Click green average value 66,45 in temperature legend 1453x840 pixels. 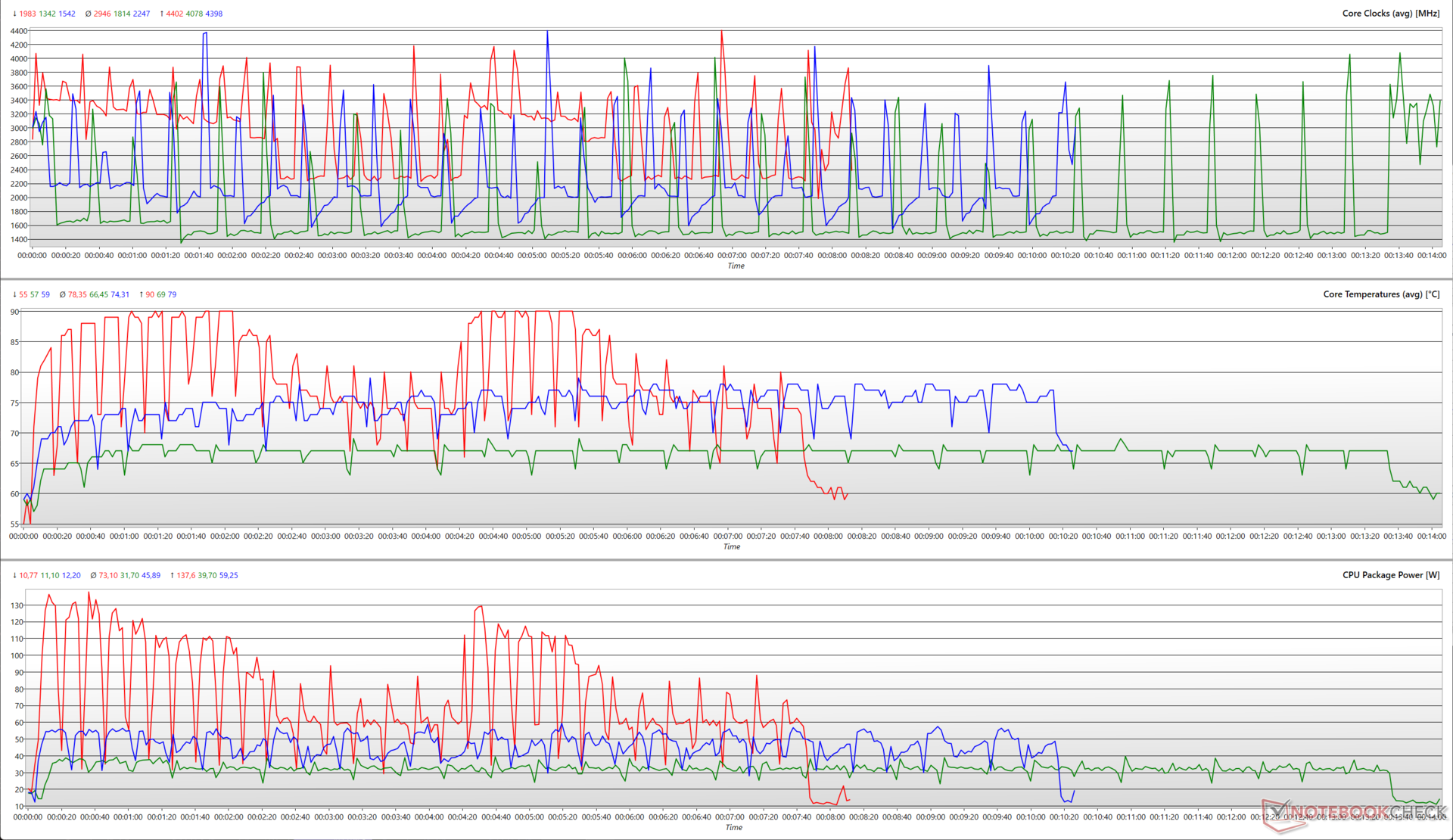(x=98, y=294)
